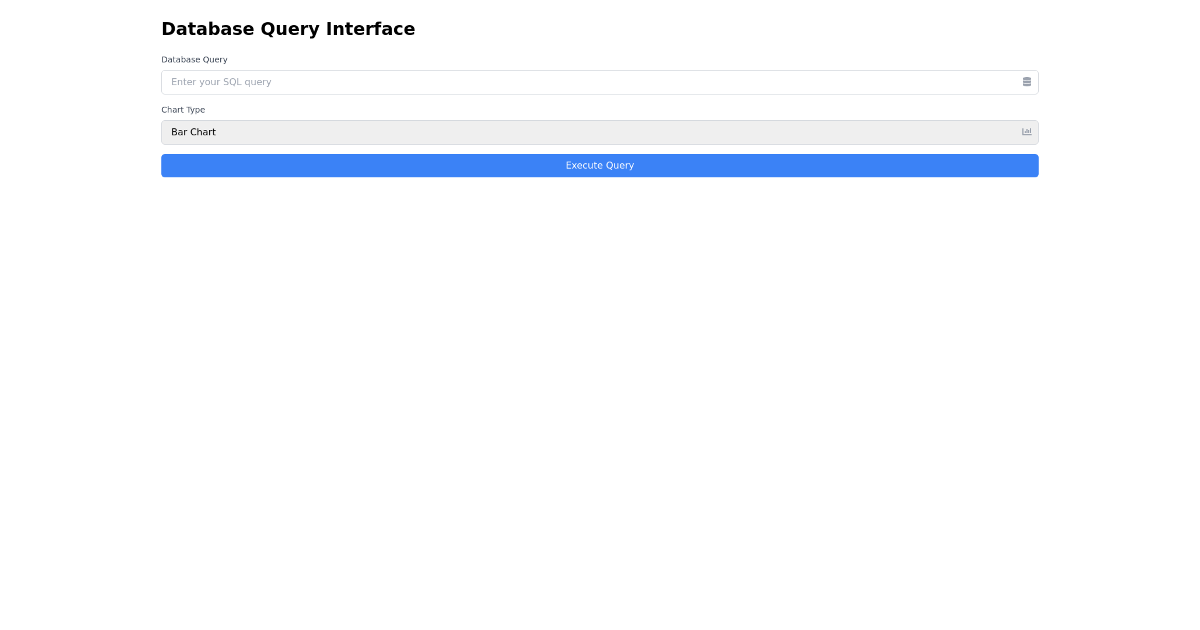This screenshot has height=630, width=1200.
Task: Select the Bar Chart option text
Action: click(x=193, y=131)
